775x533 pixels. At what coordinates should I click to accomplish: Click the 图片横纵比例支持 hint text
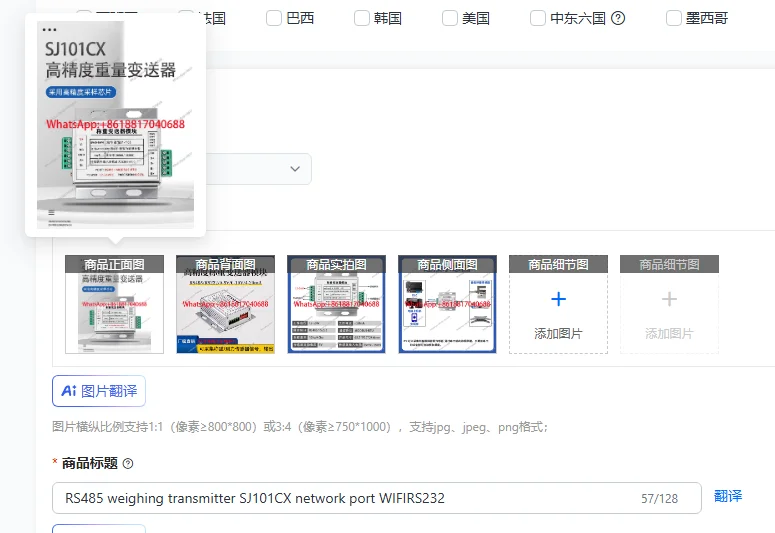pyautogui.click(x=300, y=427)
